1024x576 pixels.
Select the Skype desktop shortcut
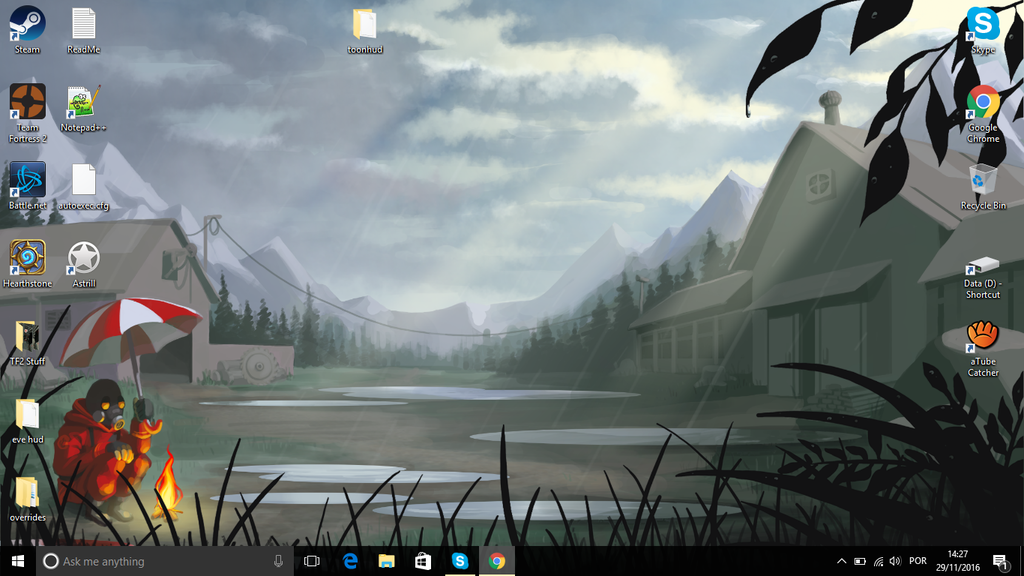pos(983,29)
